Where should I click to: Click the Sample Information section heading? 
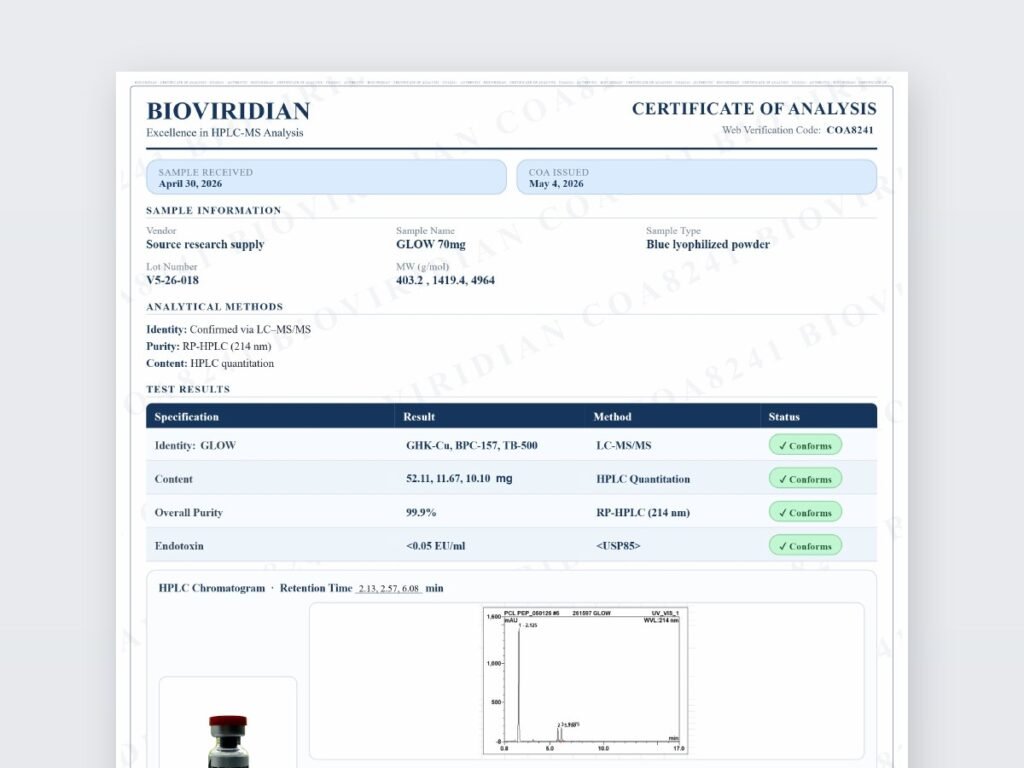point(214,210)
